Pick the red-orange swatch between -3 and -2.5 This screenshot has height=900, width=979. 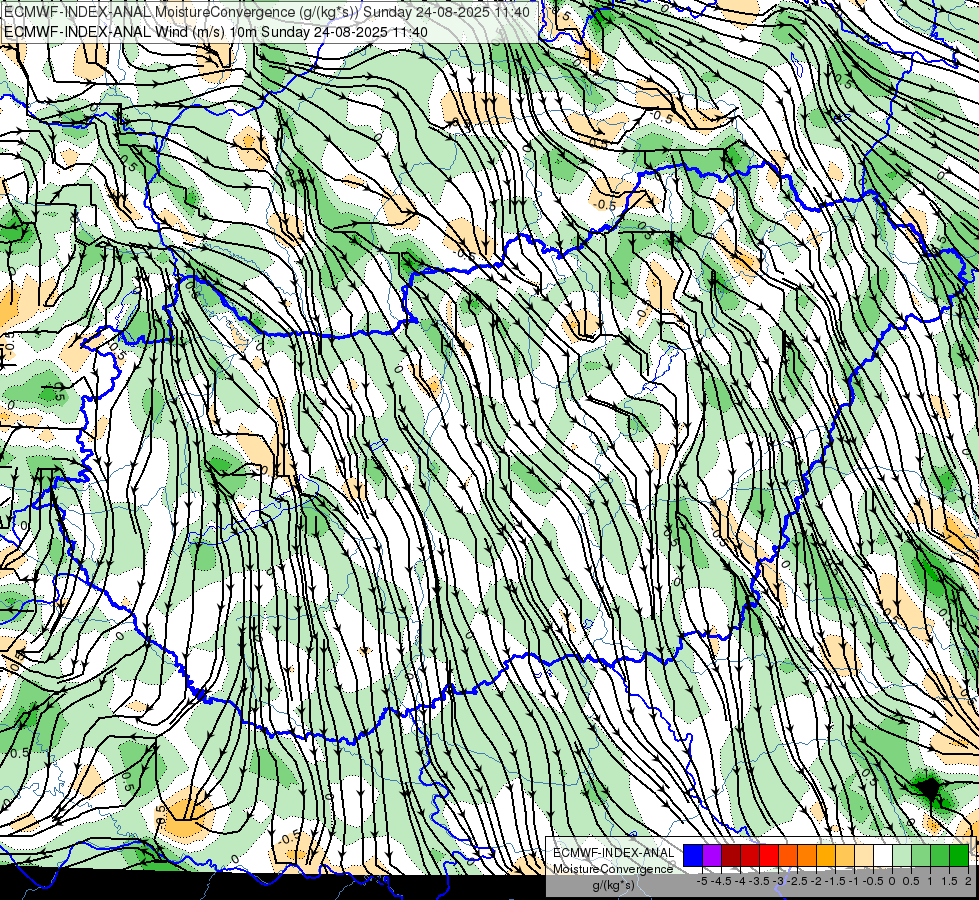click(x=788, y=855)
